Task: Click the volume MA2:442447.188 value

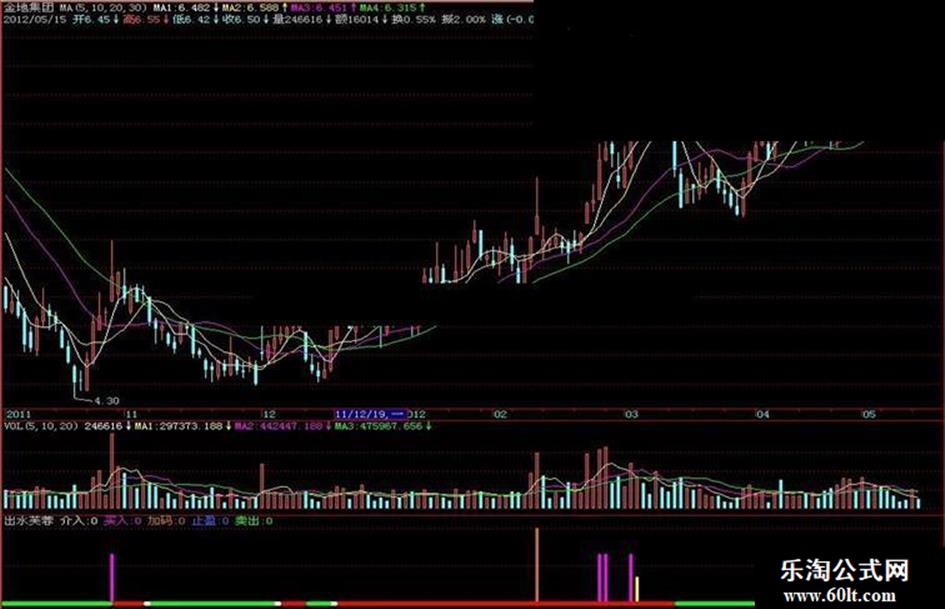Action: 279,426
